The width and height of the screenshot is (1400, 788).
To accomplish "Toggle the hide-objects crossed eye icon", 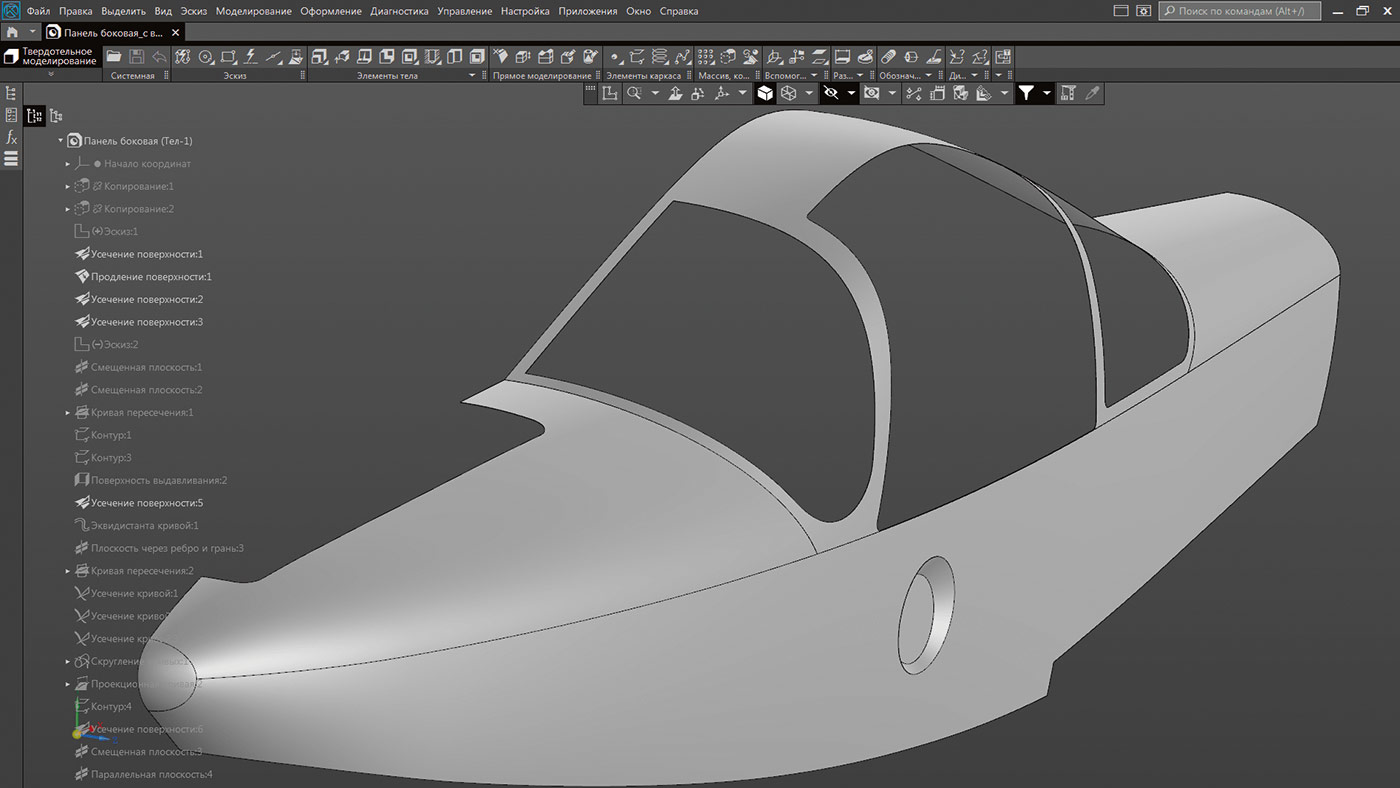I will [x=831, y=93].
